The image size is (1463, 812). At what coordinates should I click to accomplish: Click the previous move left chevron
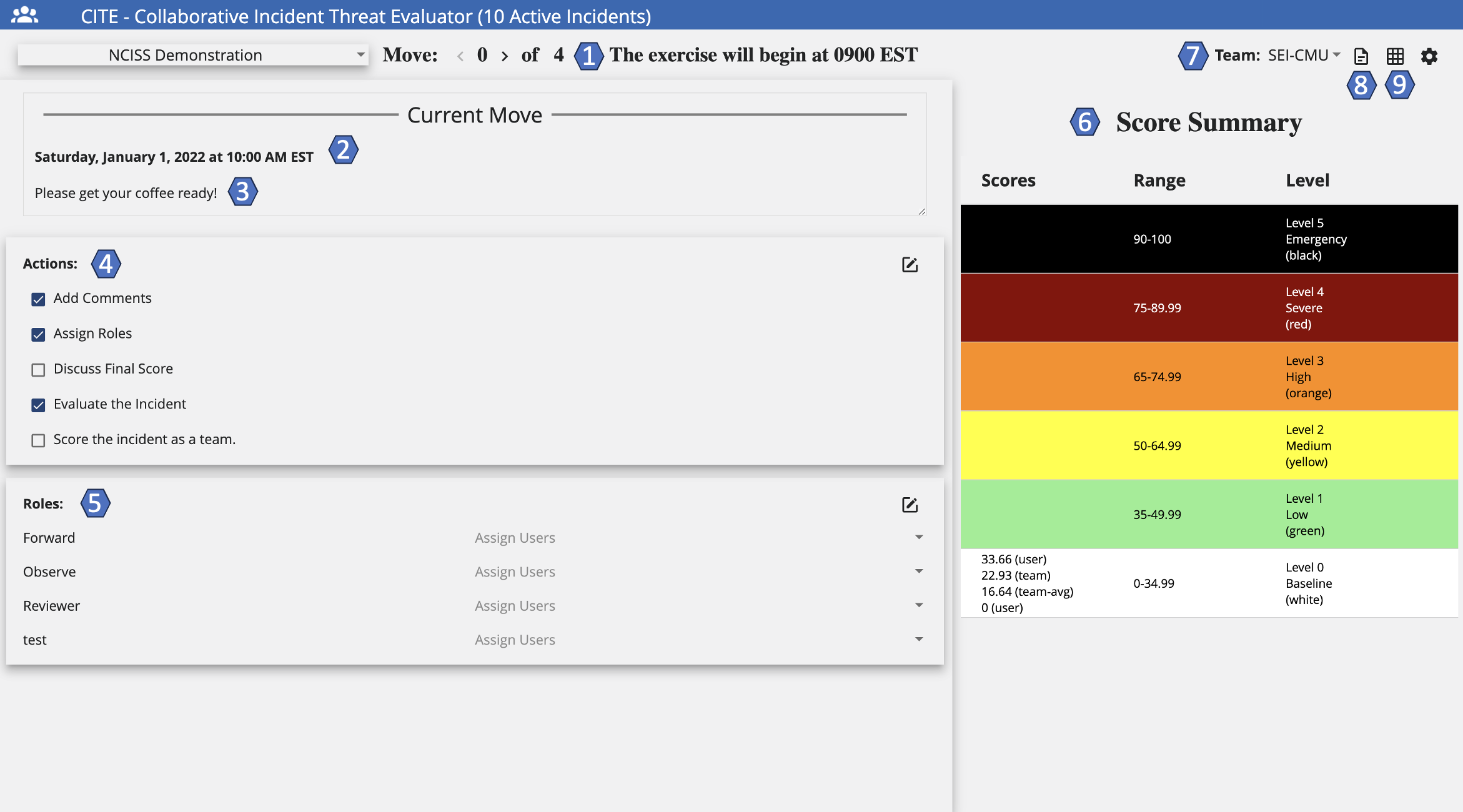coord(460,55)
